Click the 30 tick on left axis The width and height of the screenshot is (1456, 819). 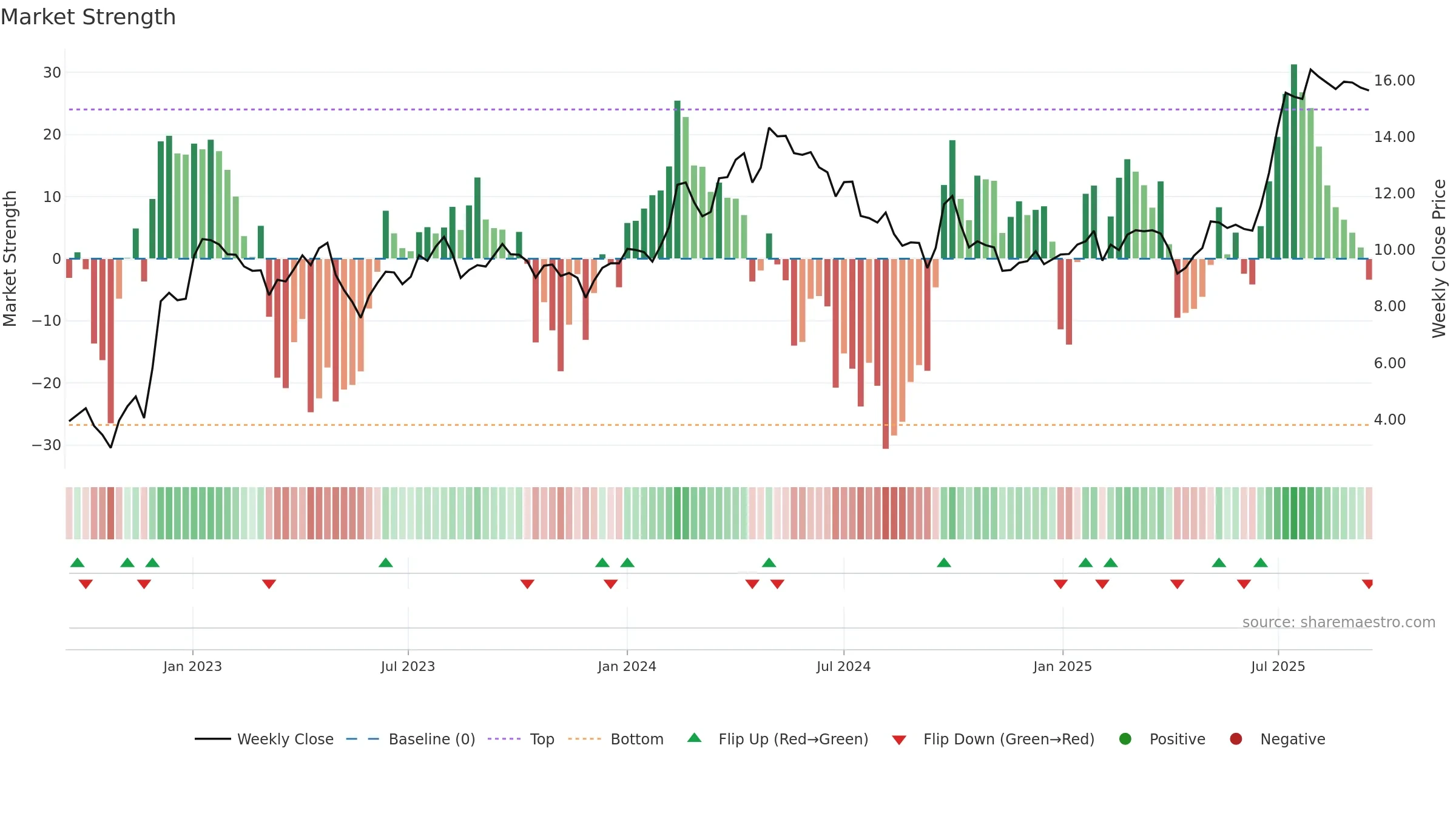pos(52,73)
